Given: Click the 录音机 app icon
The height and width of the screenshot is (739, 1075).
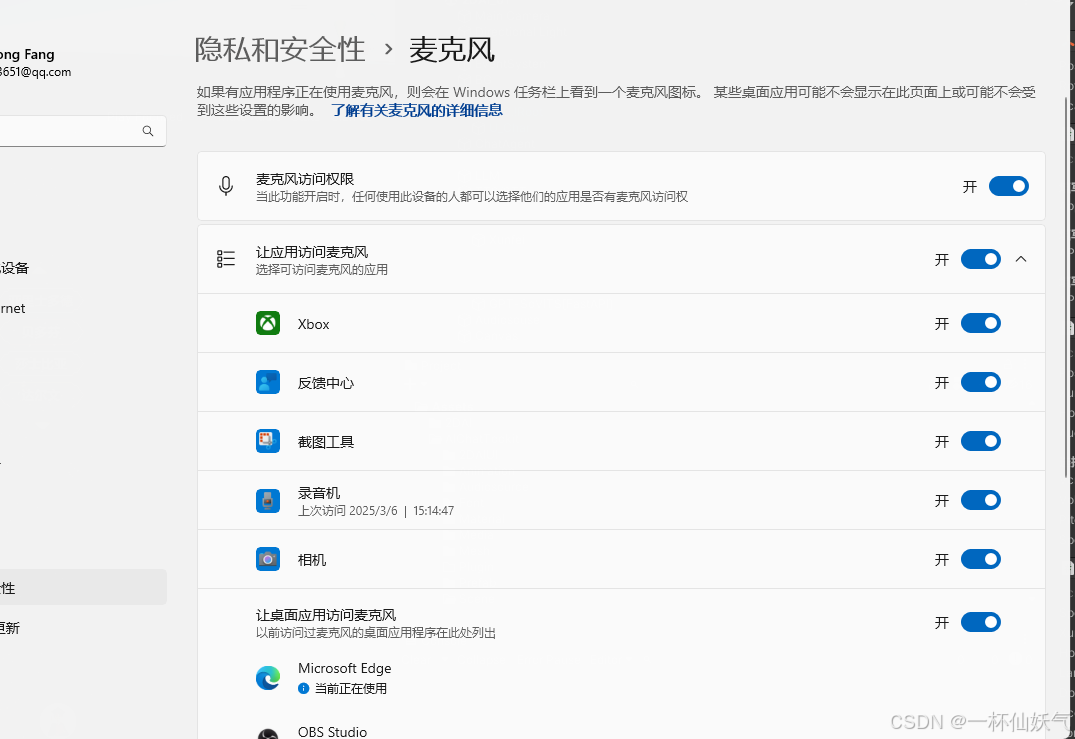Looking at the screenshot, I should [x=267, y=500].
